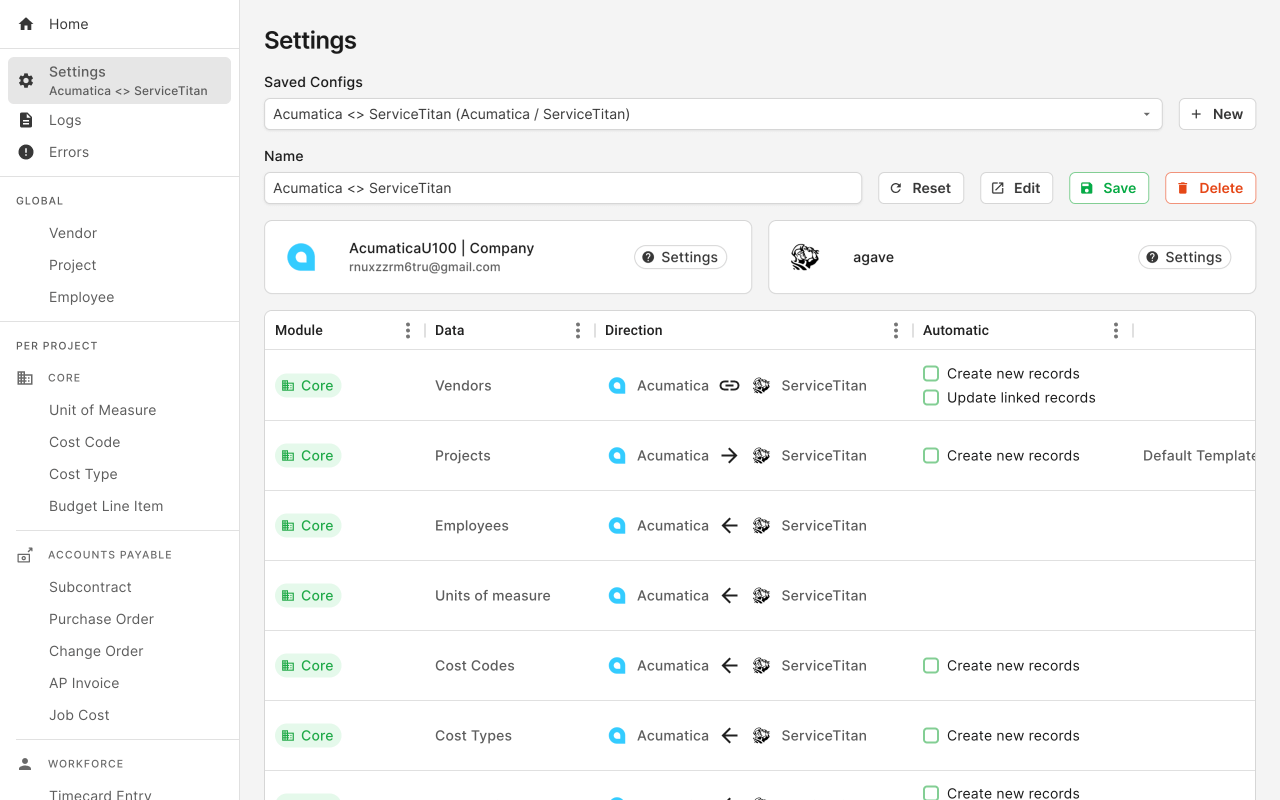Click the Core badge in Vendors row
The image size is (1280, 800).
[x=308, y=385]
